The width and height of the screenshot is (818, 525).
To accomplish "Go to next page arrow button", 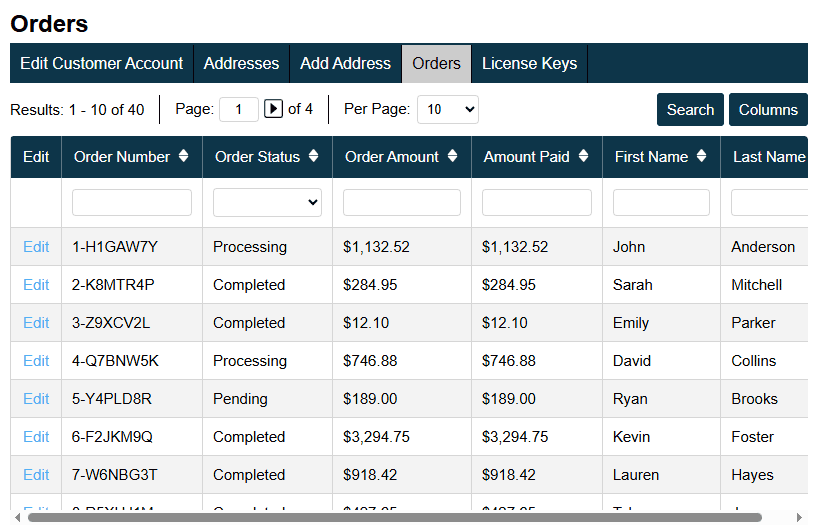I will [x=273, y=109].
